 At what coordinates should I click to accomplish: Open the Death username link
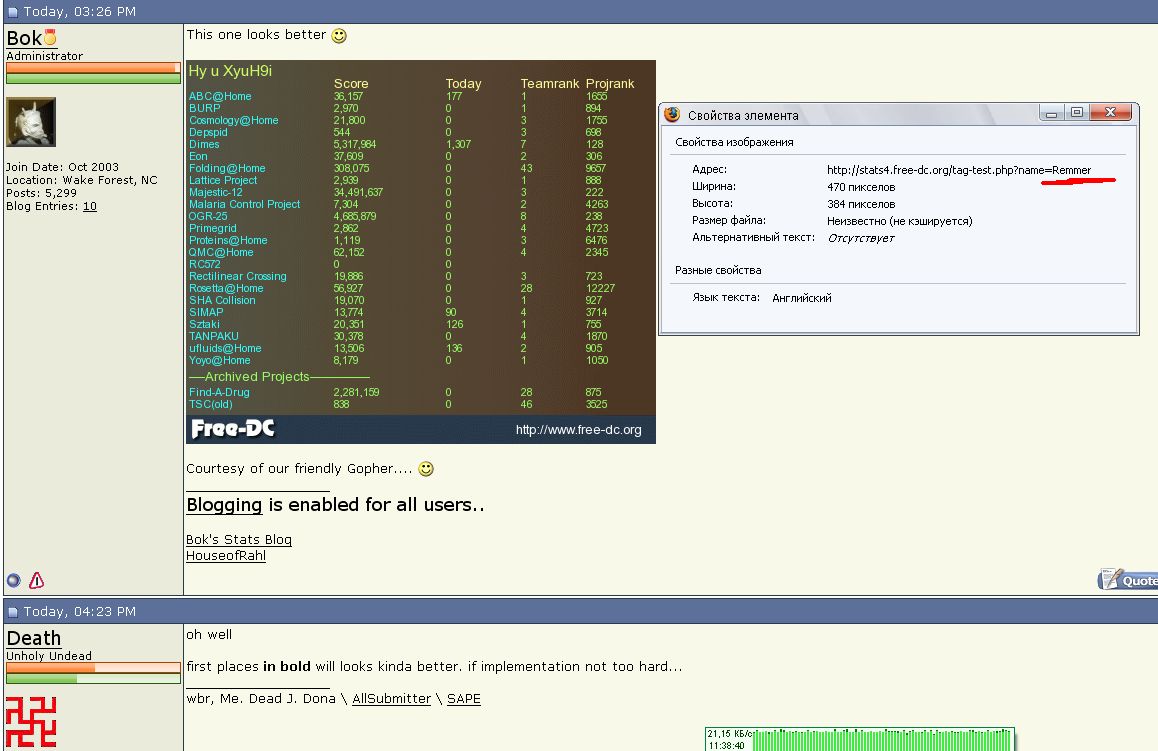(x=34, y=638)
